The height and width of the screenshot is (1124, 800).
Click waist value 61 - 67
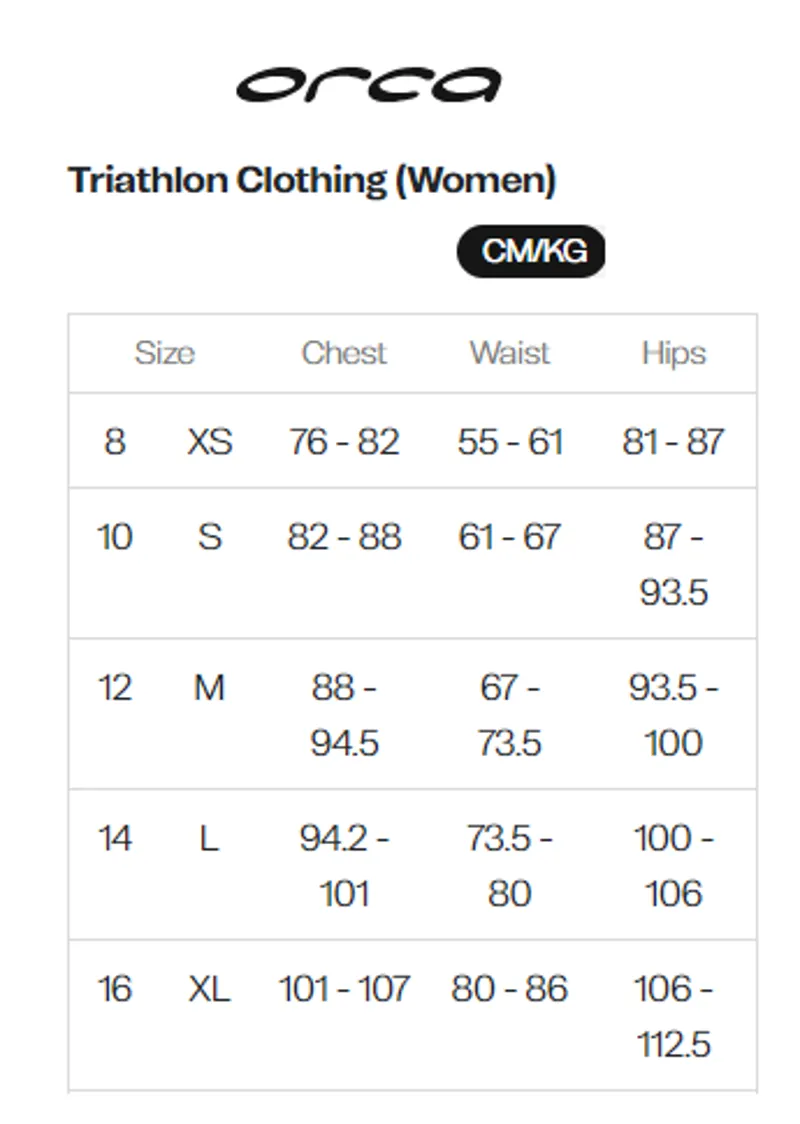(x=510, y=537)
